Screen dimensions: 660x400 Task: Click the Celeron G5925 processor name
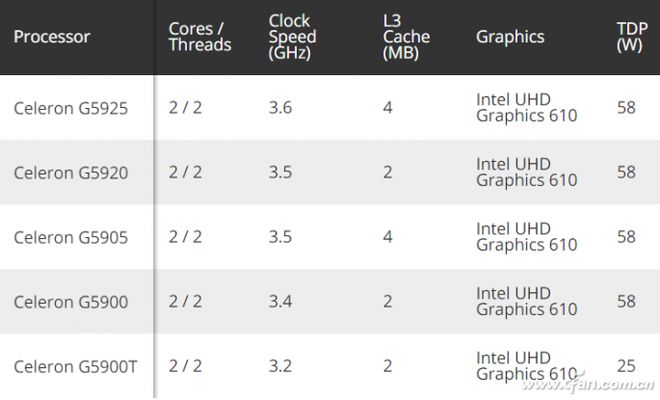71,108
